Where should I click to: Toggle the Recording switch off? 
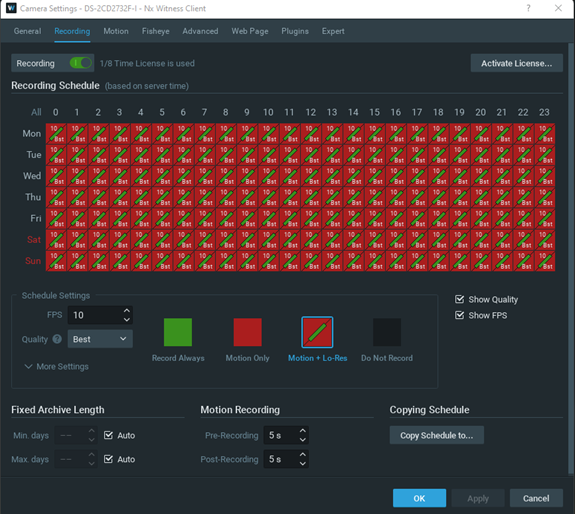click(80, 63)
